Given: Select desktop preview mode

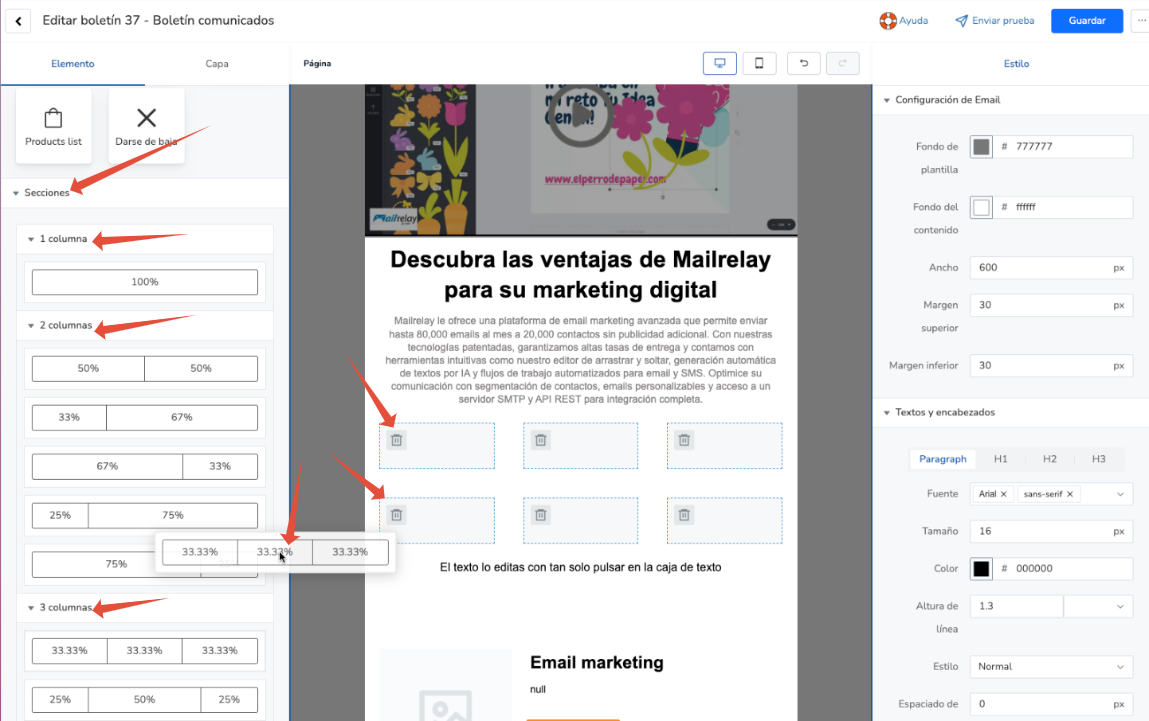Looking at the screenshot, I should point(720,63).
